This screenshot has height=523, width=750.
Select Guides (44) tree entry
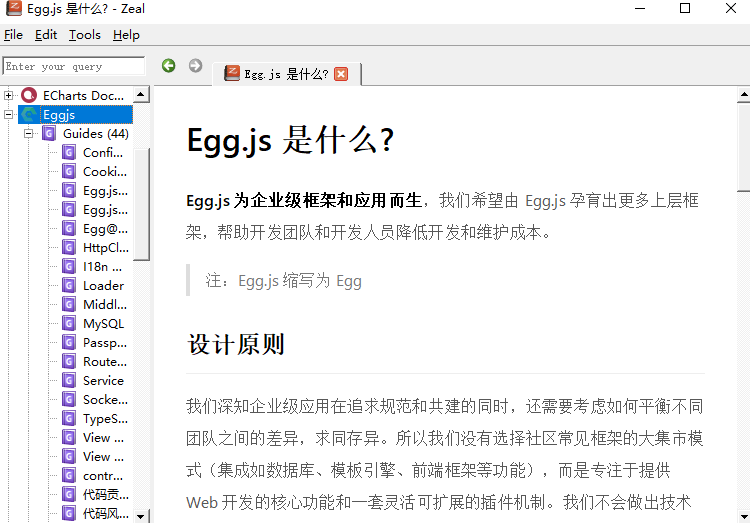96,134
